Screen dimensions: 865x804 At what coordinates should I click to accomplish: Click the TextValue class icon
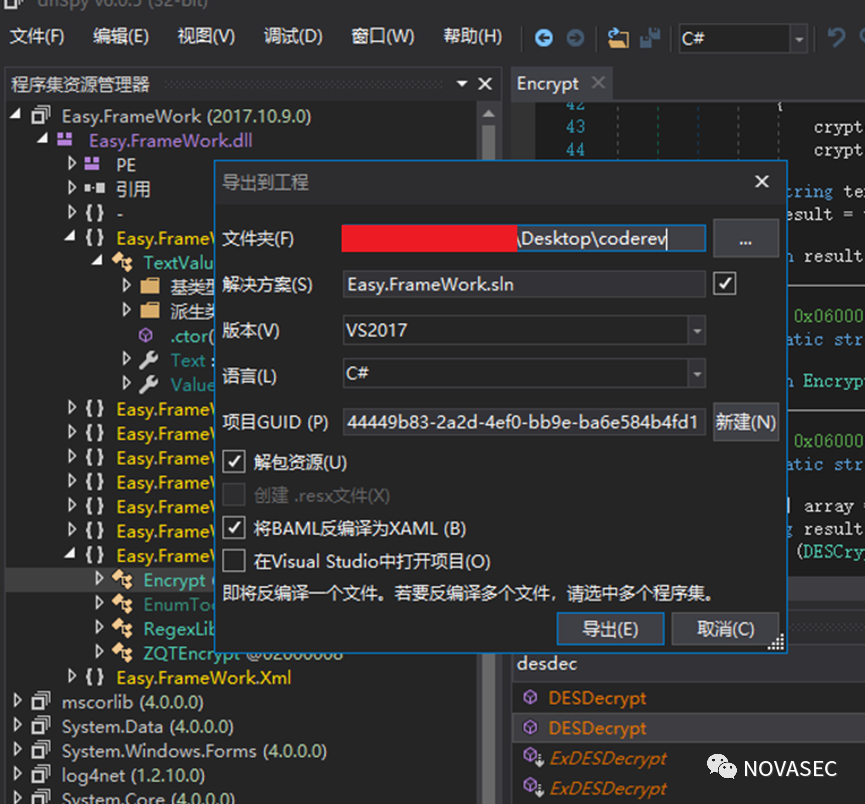click(122, 262)
